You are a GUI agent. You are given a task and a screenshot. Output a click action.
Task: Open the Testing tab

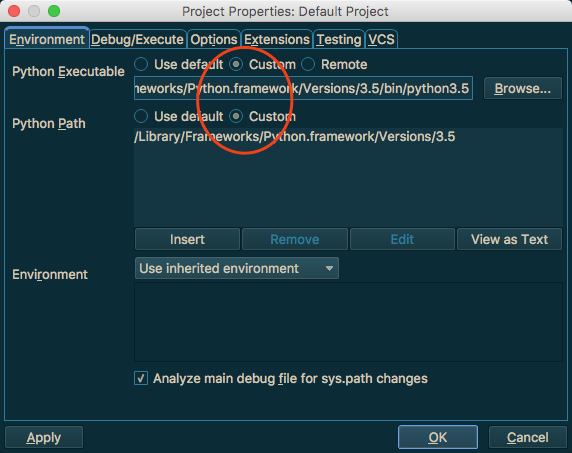[339, 39]
